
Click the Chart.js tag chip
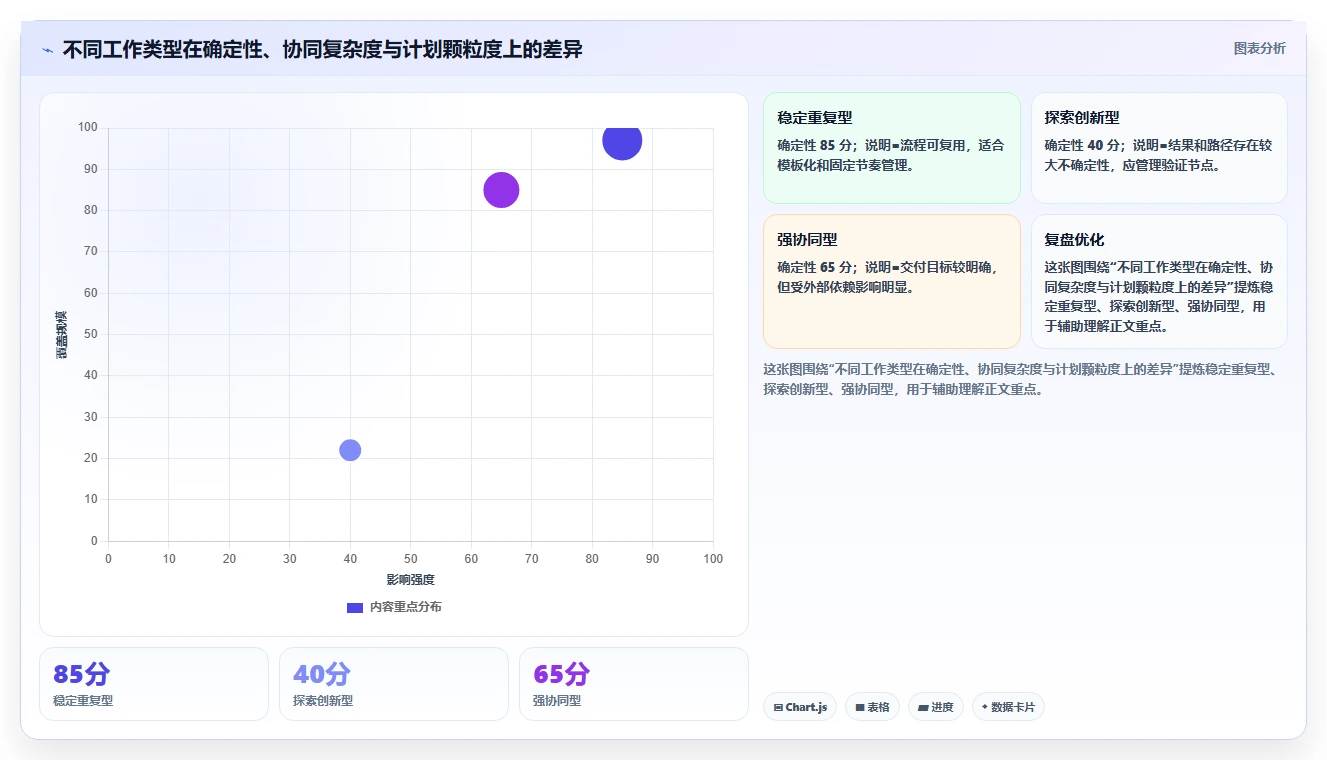(x=800, y=707)
